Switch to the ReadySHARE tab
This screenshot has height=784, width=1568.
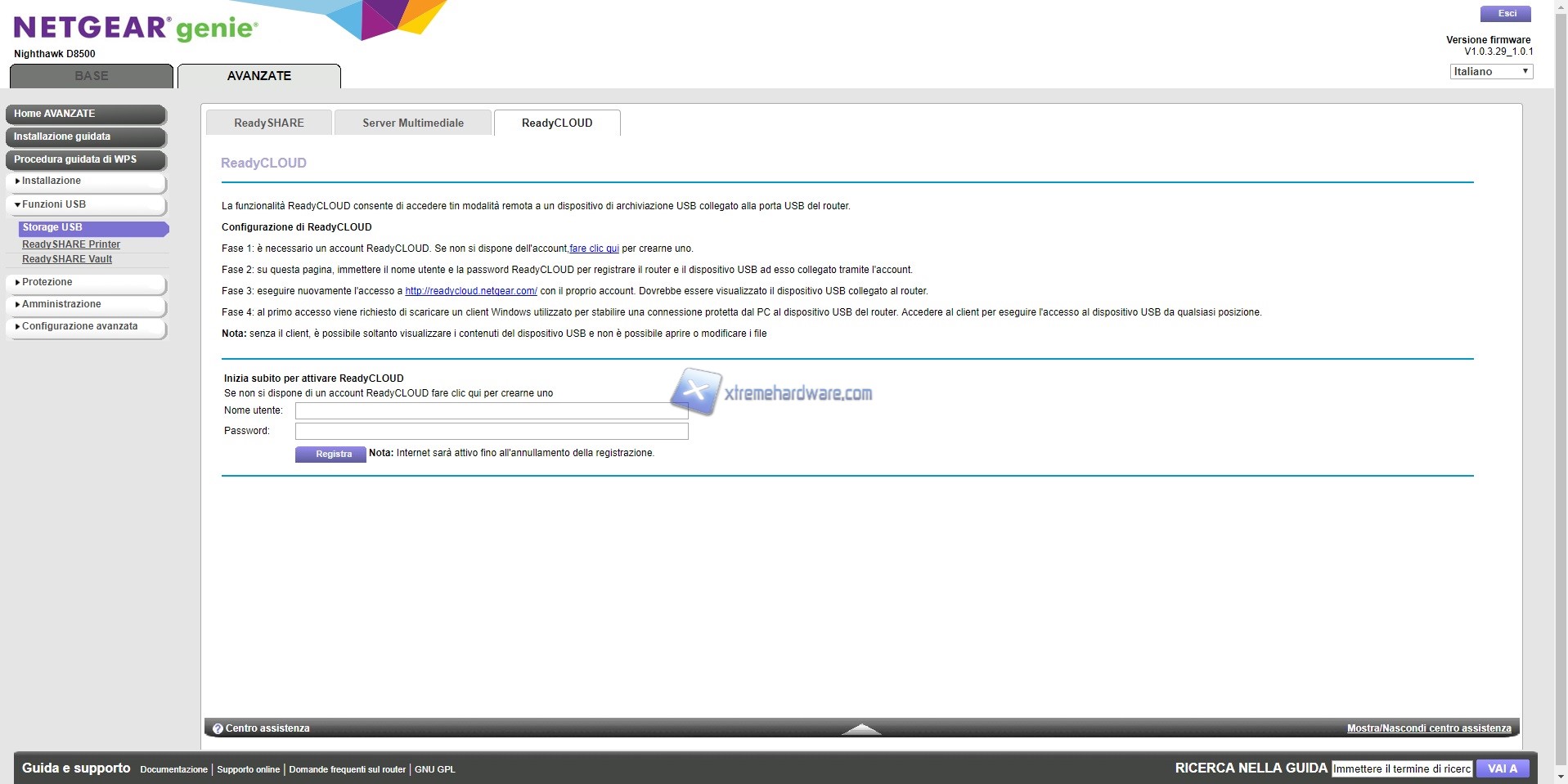pos(268,123)
